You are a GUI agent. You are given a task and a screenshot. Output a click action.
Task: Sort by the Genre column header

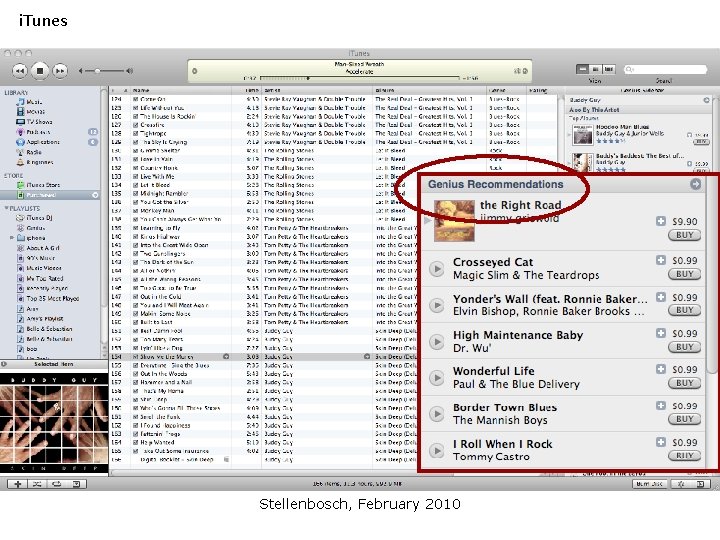[506, 90]
